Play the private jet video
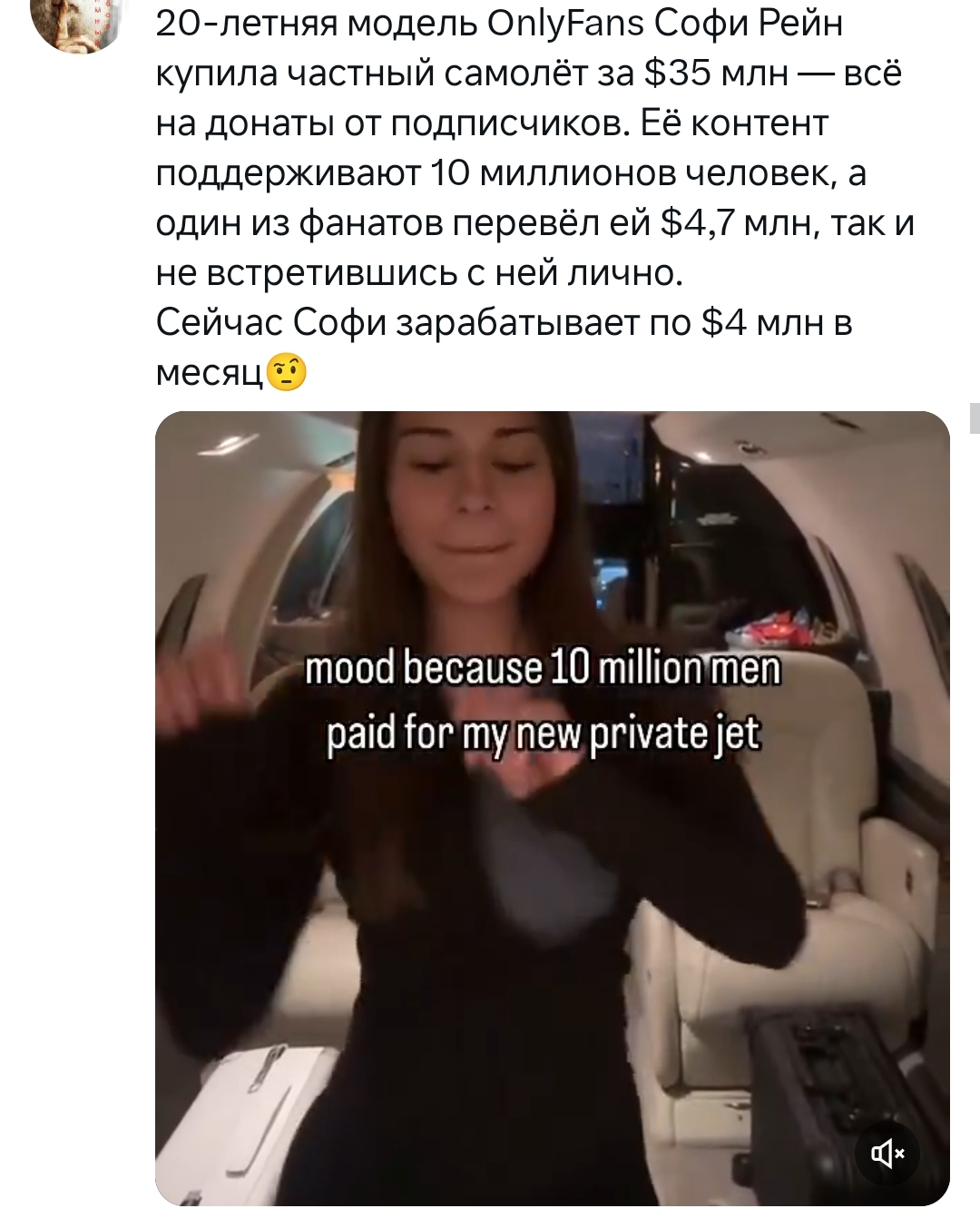 (x=552, y=808)
